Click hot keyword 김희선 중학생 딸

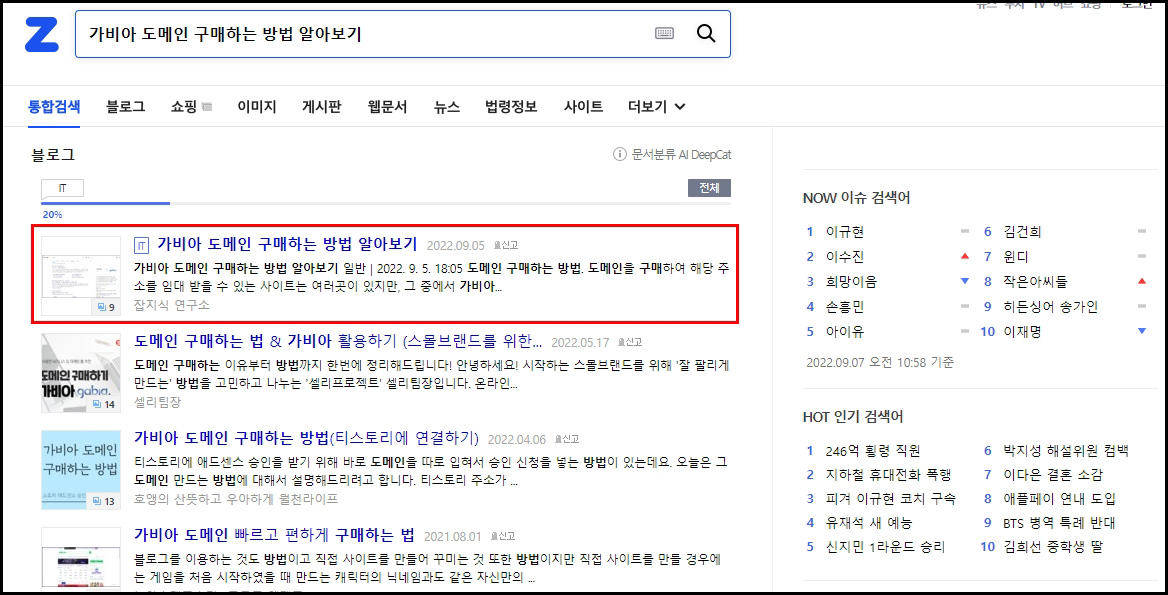[1053, 547]
